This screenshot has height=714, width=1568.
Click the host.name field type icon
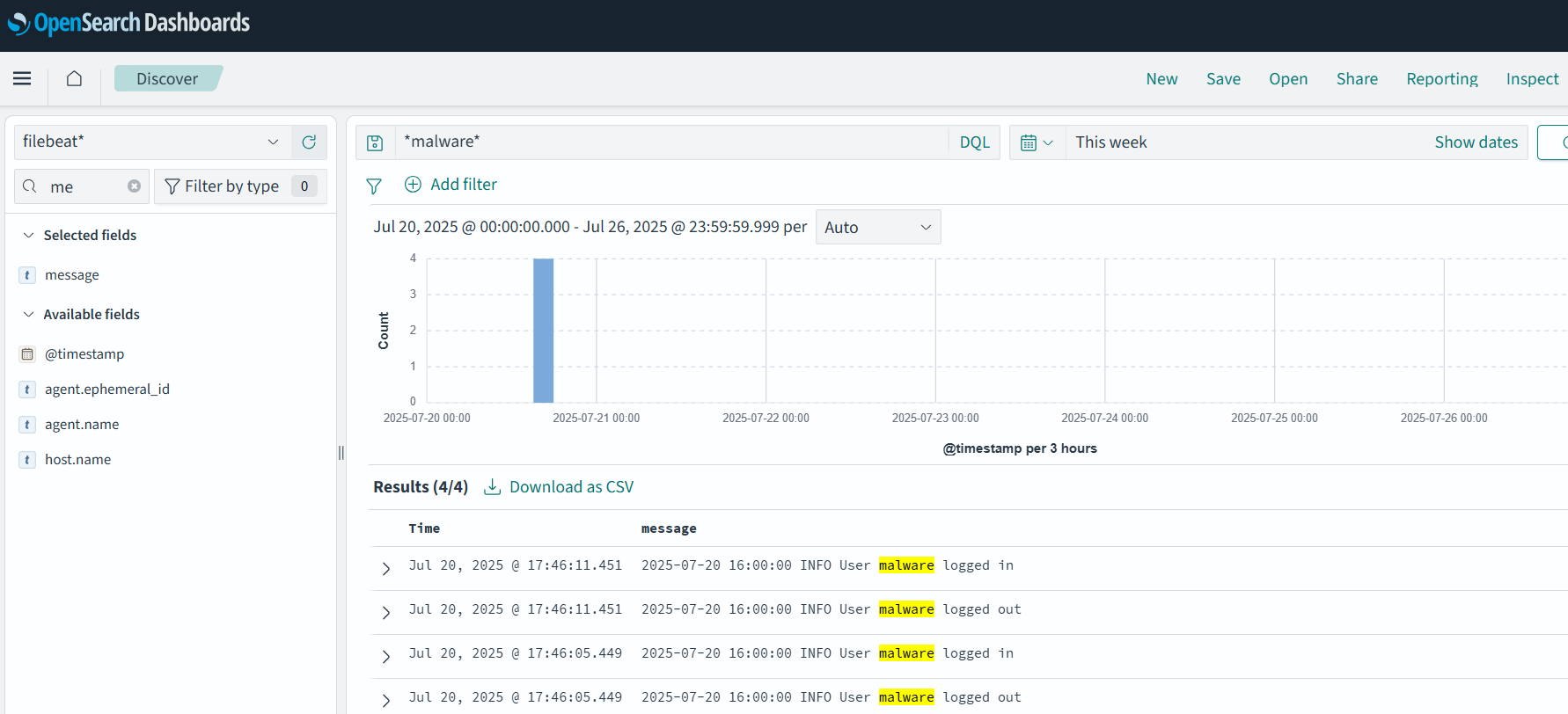coord(27,460)
